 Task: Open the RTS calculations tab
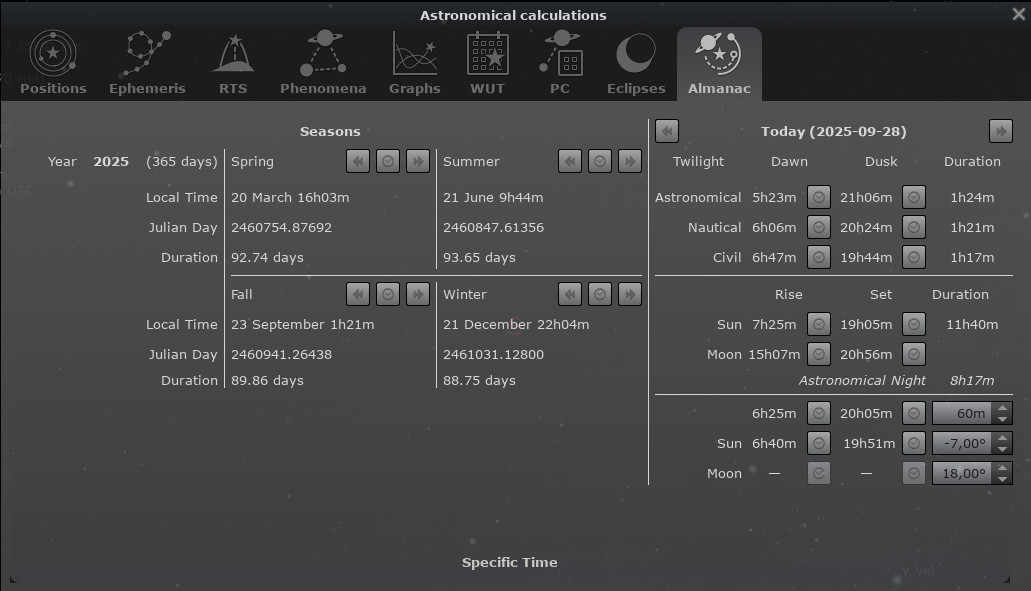(x=233, y=64)
